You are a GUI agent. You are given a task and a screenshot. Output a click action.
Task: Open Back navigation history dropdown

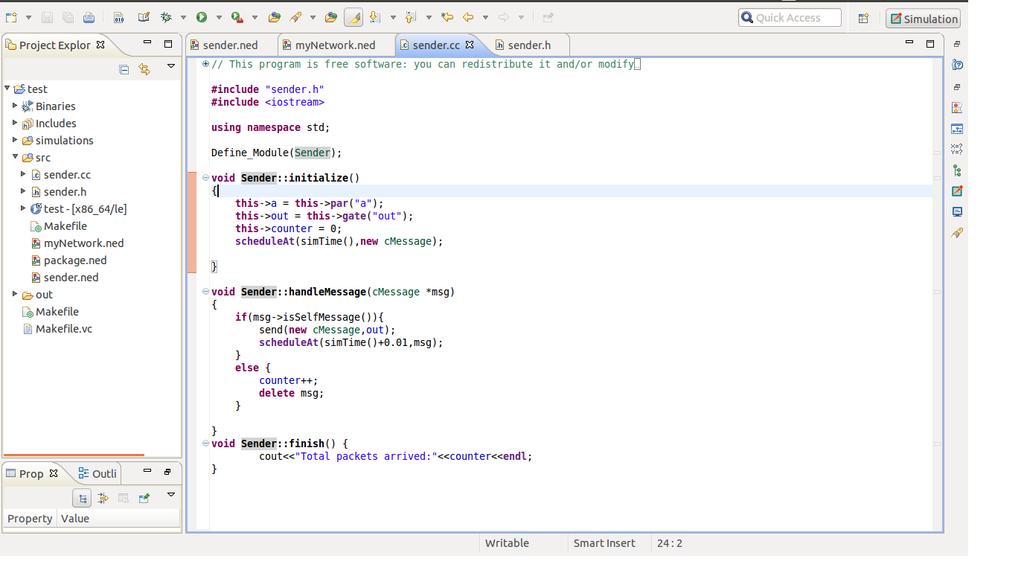(485, 18)
